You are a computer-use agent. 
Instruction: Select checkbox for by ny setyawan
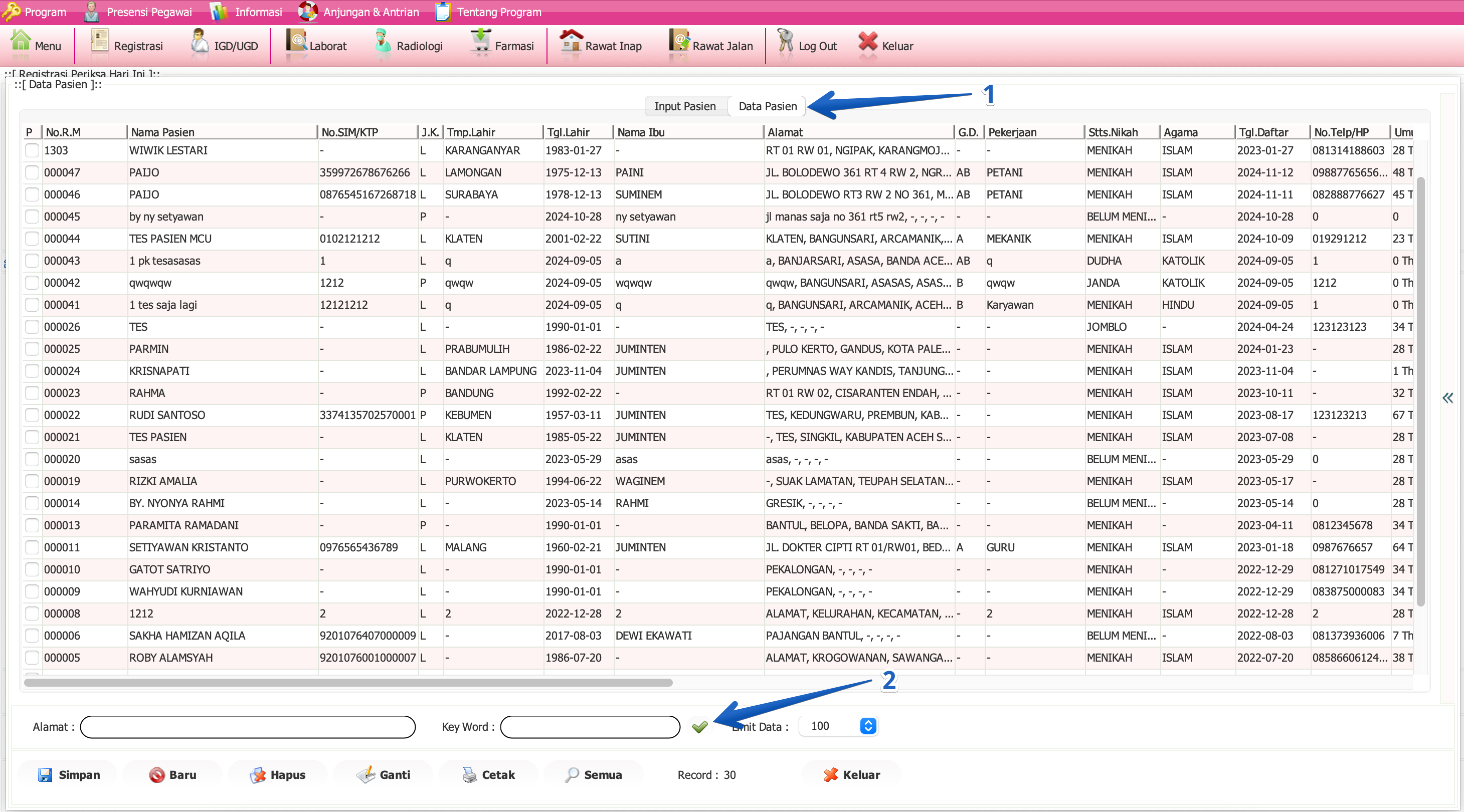tap(33, 217)
